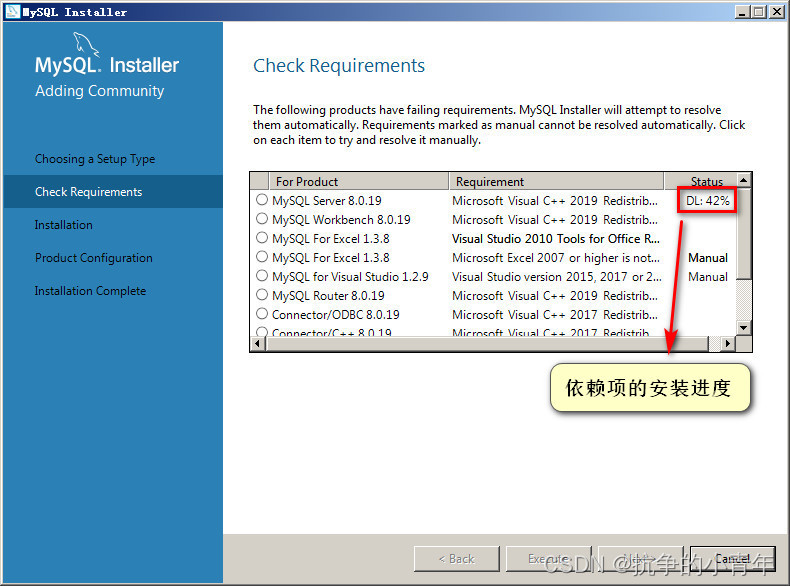
Task: Open the Installation Complete step
Action: (x=90, y=291)
